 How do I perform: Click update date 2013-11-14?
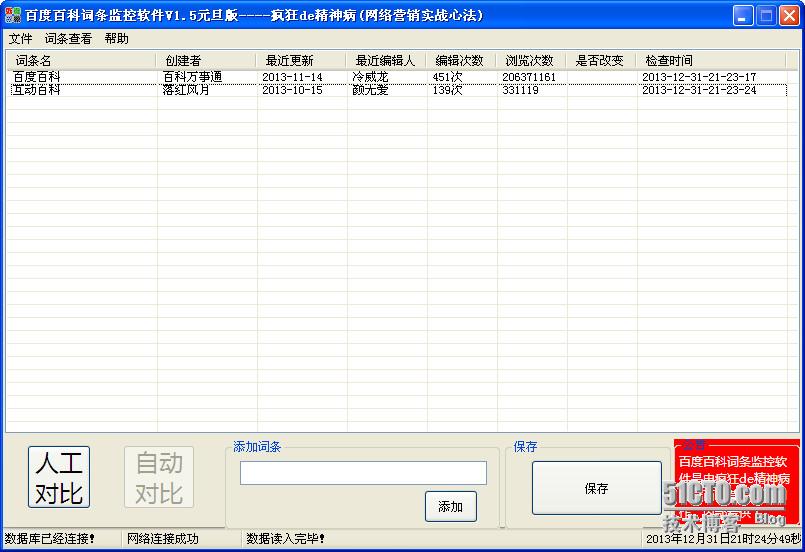pyautogui.click(x=292, y=77)
